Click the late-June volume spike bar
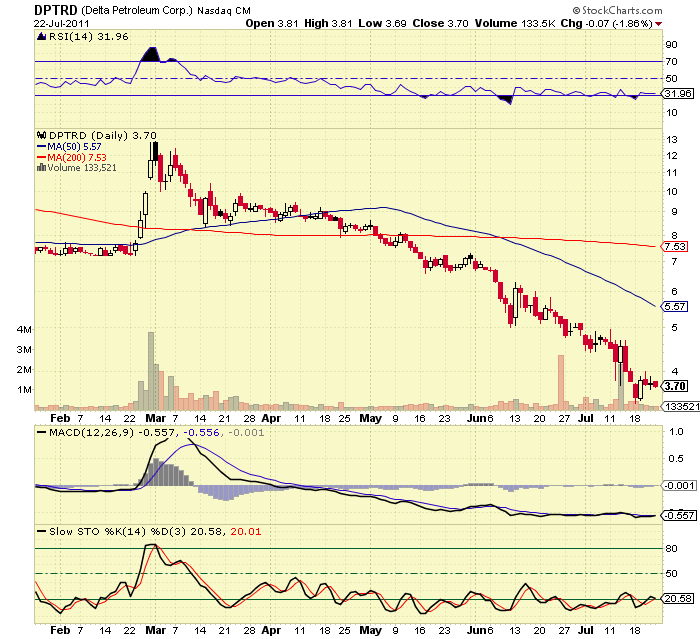Viewport: 700px width, 639px height. click(561, 383)
